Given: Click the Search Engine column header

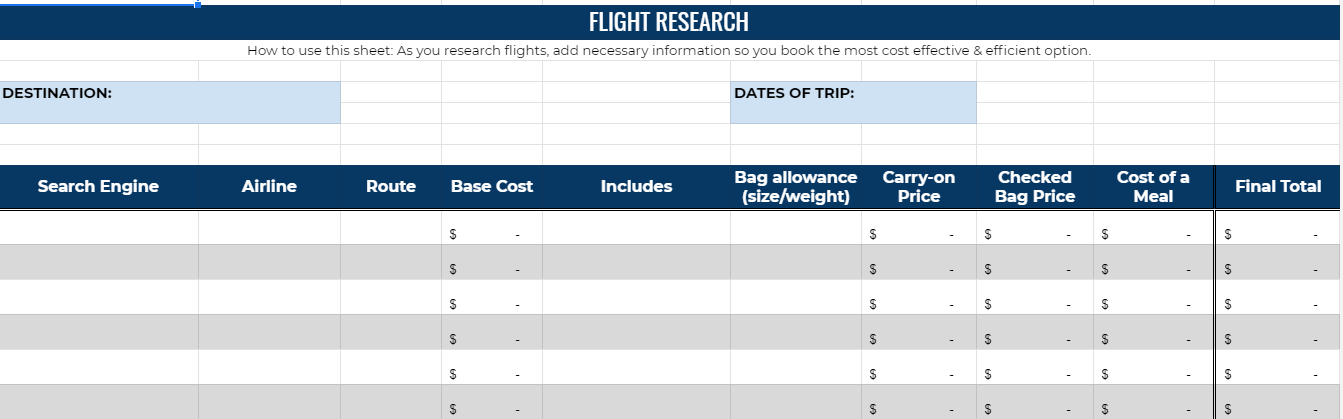Looking at the screenshot, I should point(98,187).
